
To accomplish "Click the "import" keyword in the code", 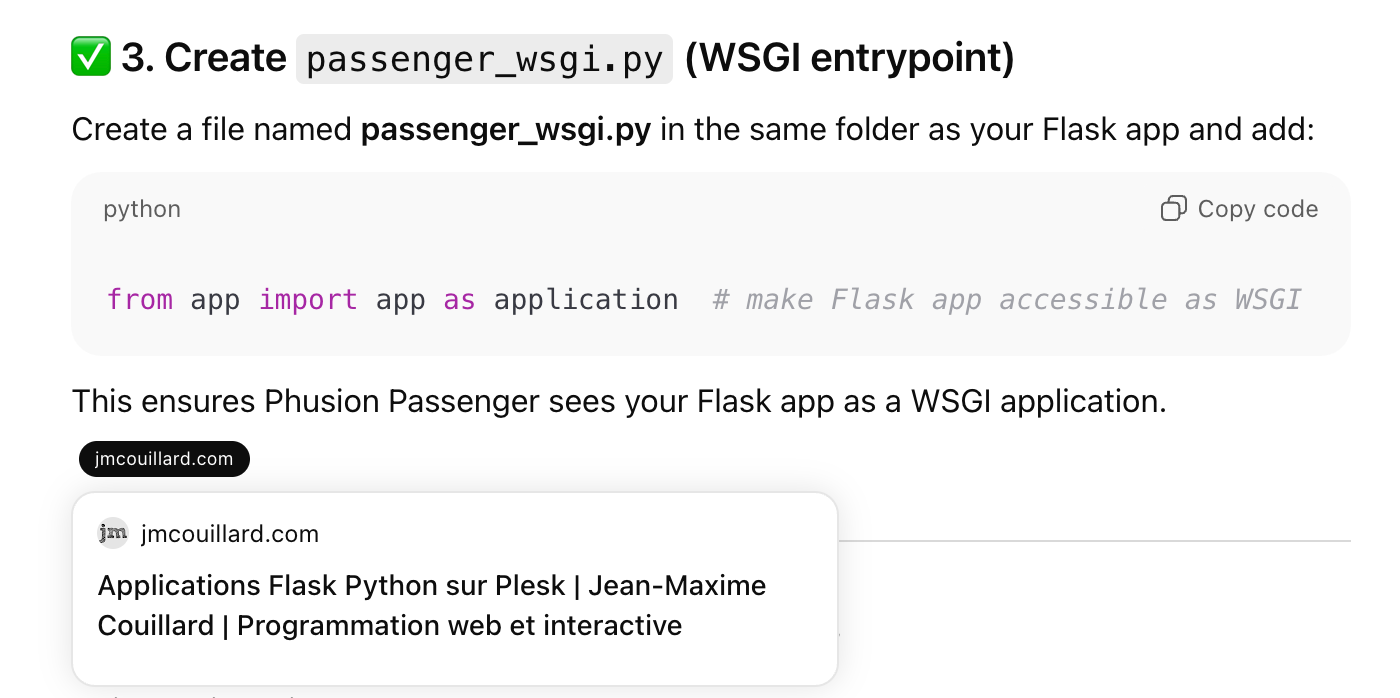I will pos(308,300).
